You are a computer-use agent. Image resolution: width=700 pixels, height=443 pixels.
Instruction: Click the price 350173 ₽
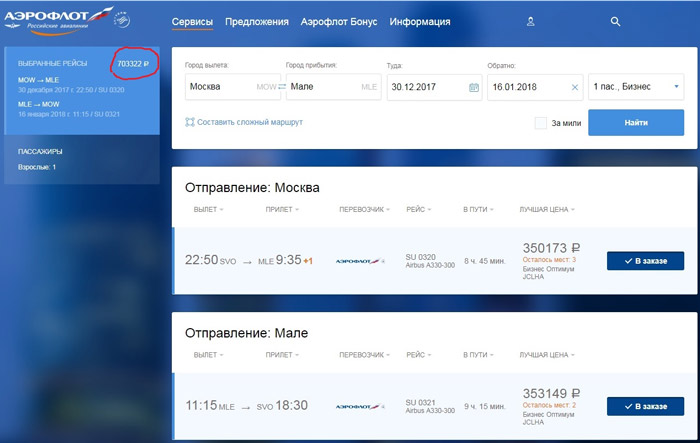551,248
